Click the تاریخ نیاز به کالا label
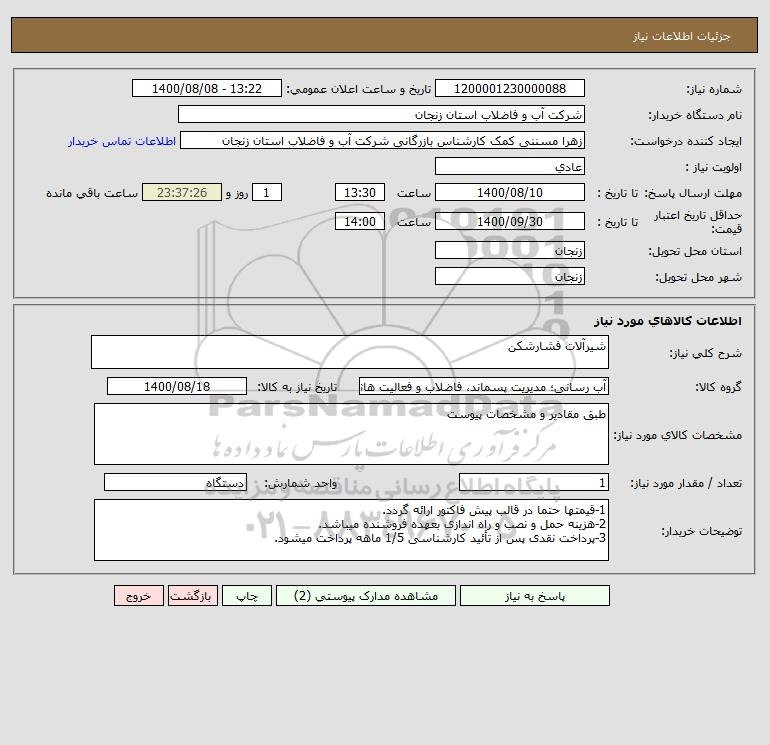Viewport: 770px width, 745px height. [x=297, y=387]
